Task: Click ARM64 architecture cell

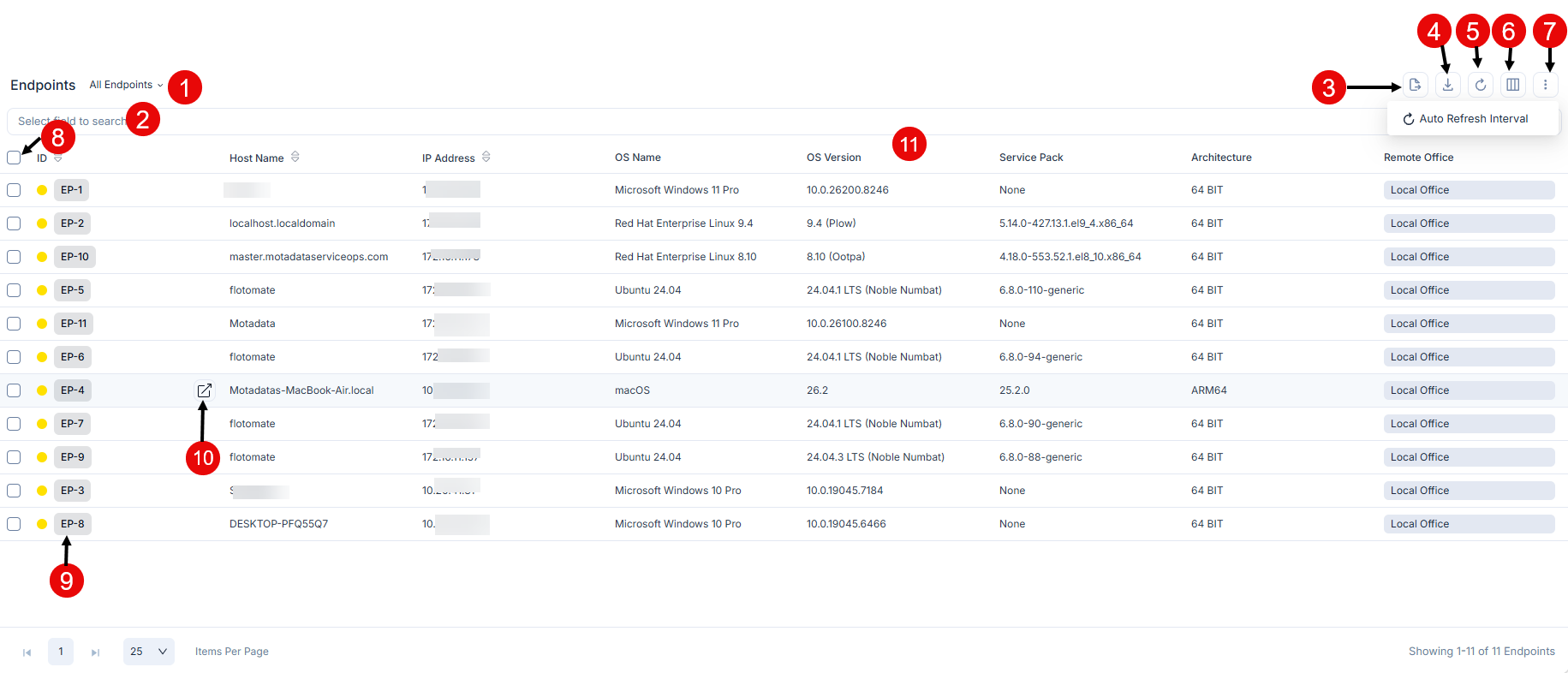Action: coord(1208,390)
